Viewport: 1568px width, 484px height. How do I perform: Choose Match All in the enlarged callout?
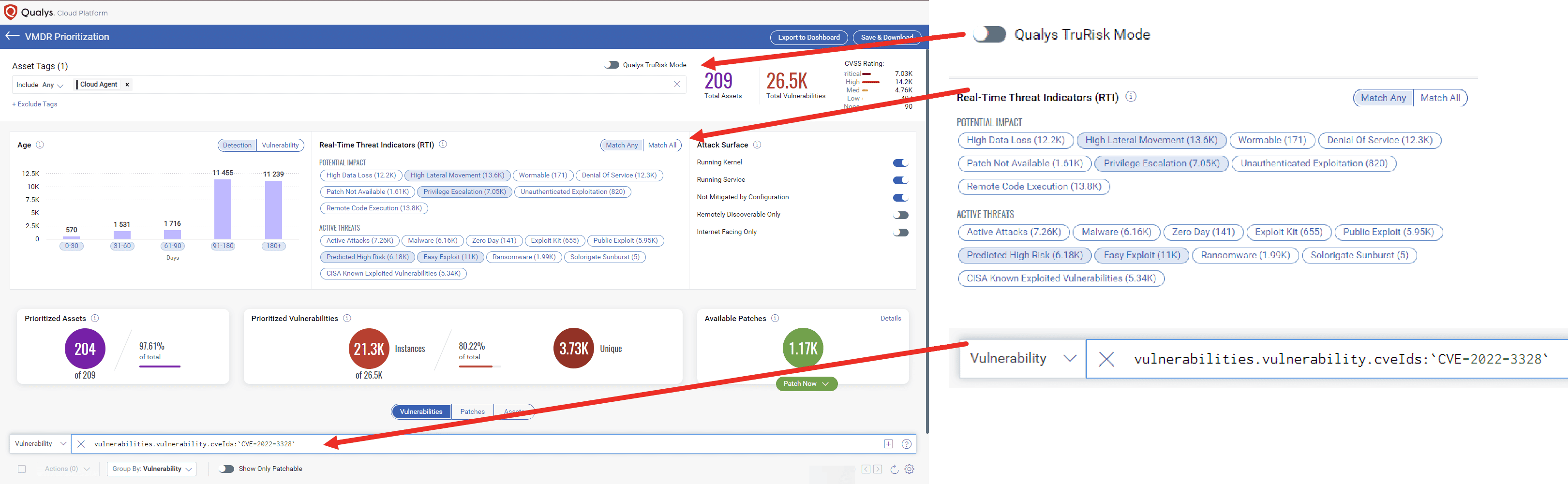(x=1440, y=98)
